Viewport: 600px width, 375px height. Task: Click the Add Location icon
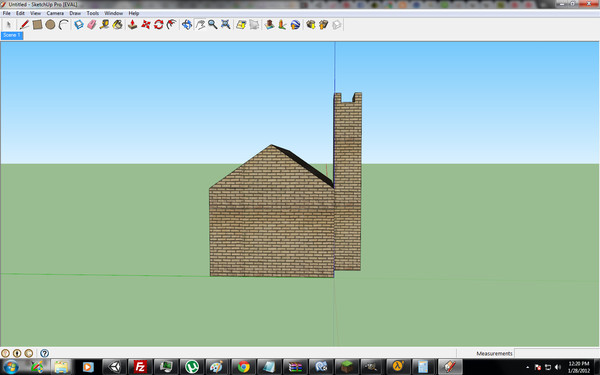pos(241,25)
